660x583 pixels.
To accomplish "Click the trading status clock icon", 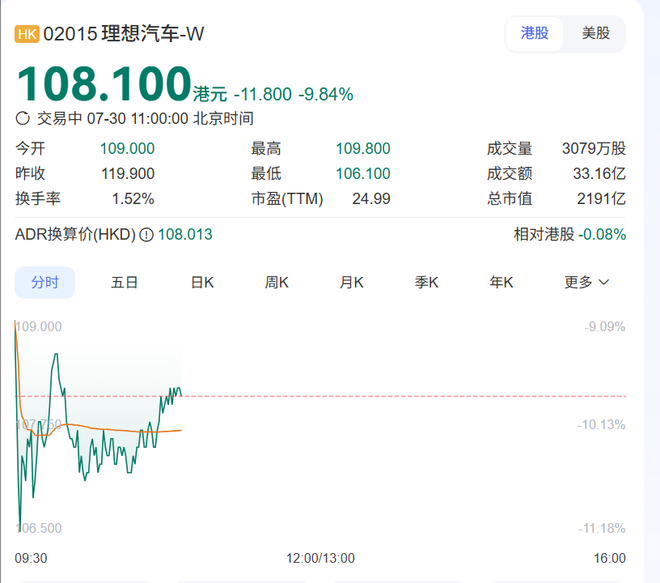I will [x=23, y=118].
